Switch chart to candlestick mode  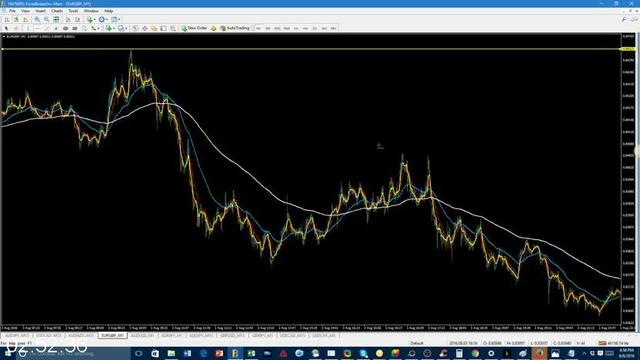[x=16, y=20]
